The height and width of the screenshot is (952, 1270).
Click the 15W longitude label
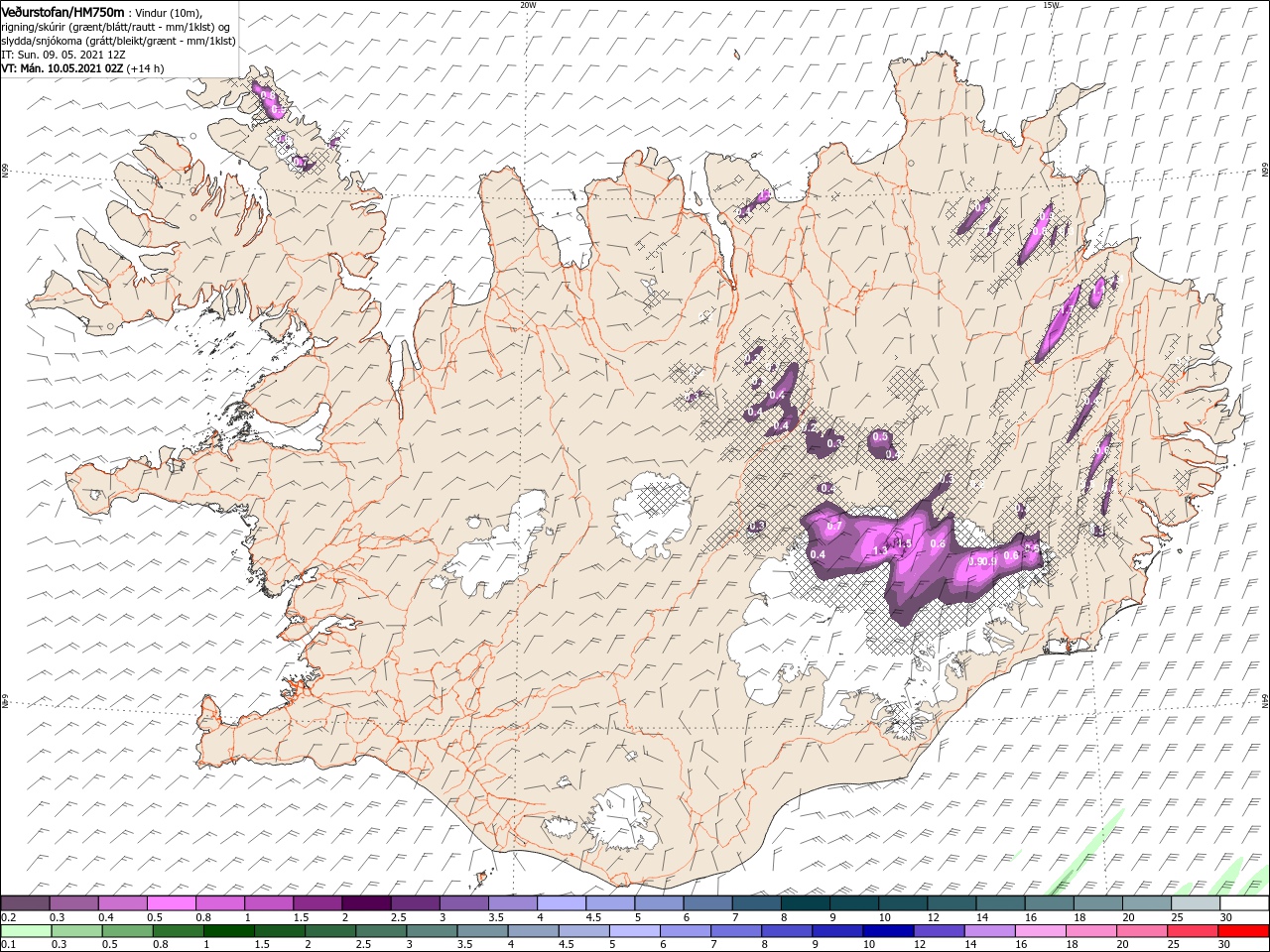coord(1051,5)
